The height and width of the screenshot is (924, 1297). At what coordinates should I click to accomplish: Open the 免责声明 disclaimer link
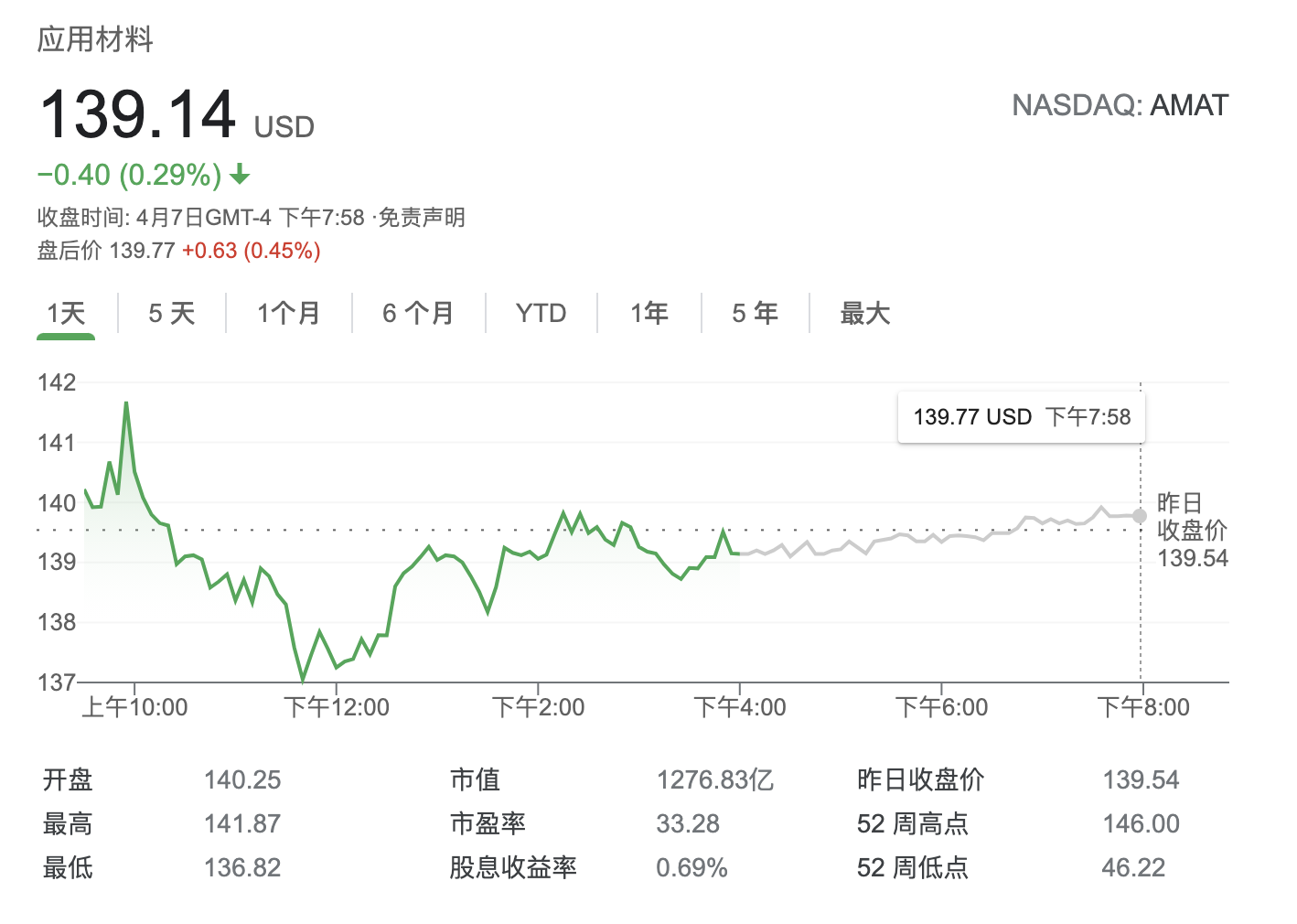pyautogui.click(x=422, y=218)
